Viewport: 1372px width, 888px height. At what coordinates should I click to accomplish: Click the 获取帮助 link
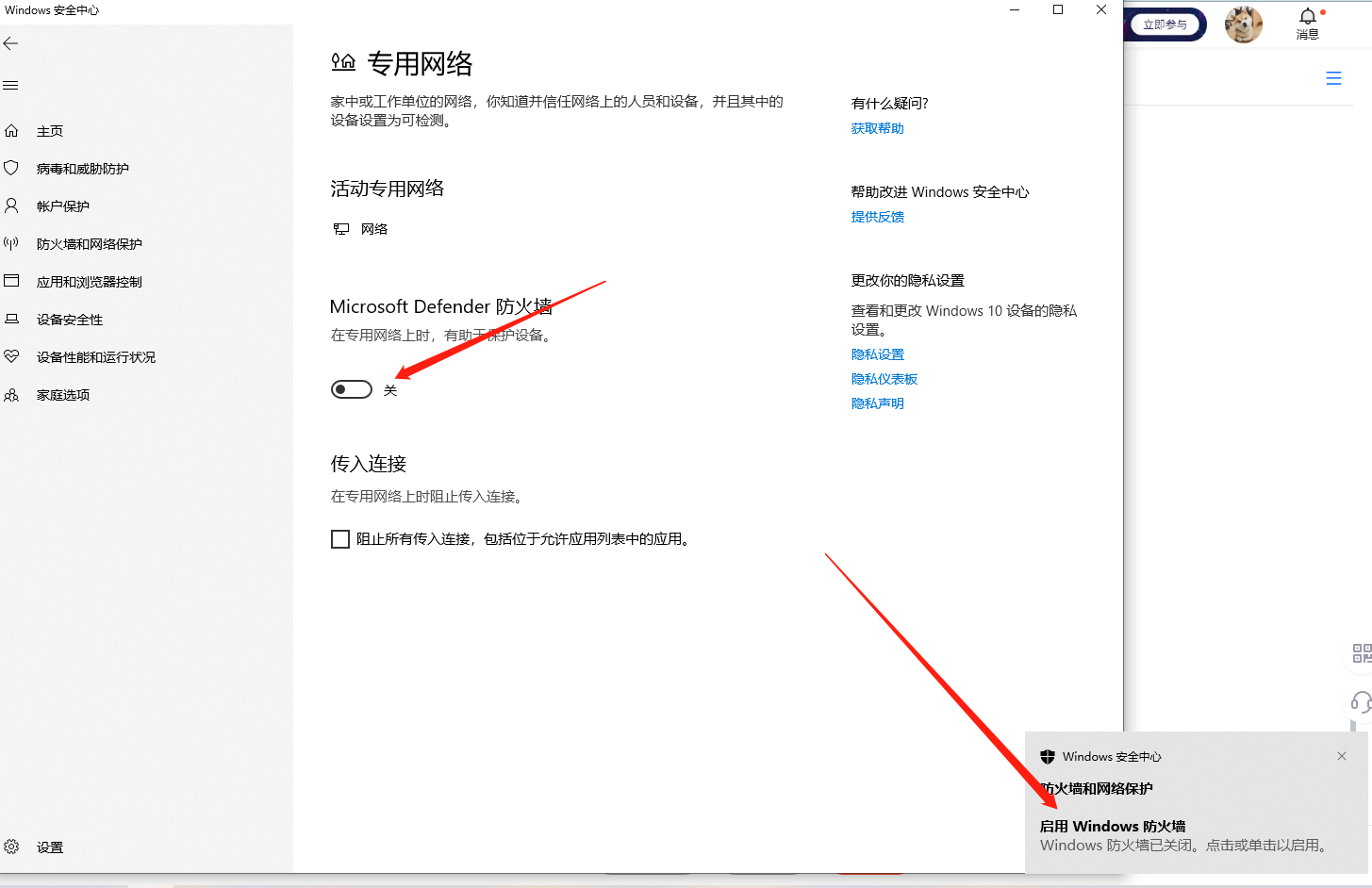[878, 128]
